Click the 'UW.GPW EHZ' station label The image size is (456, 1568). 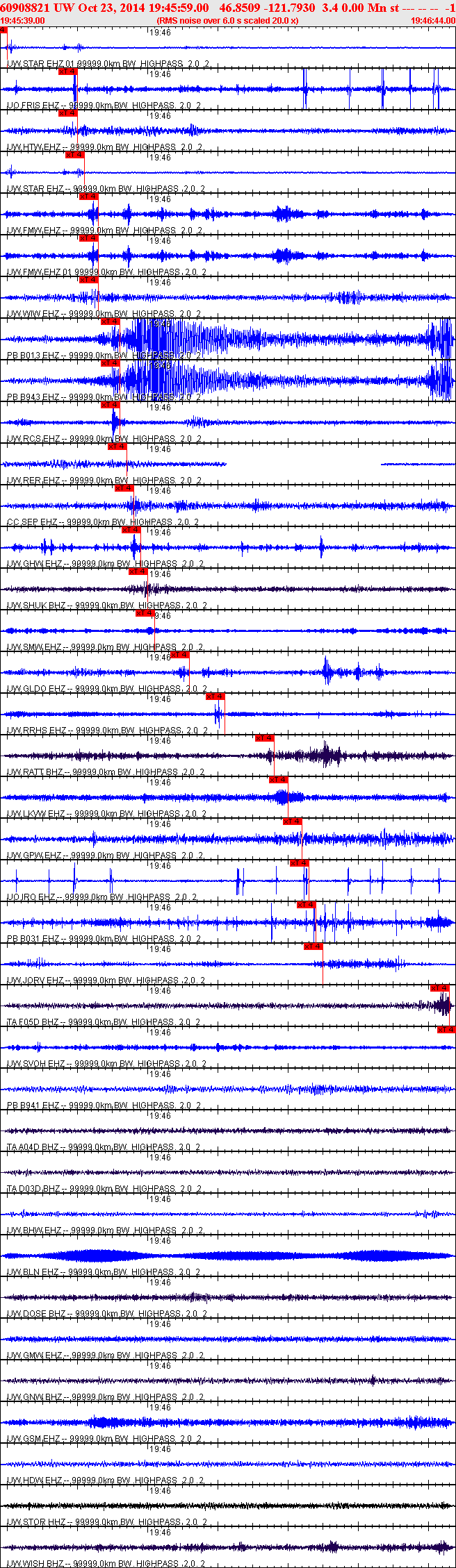pos(34,856)
